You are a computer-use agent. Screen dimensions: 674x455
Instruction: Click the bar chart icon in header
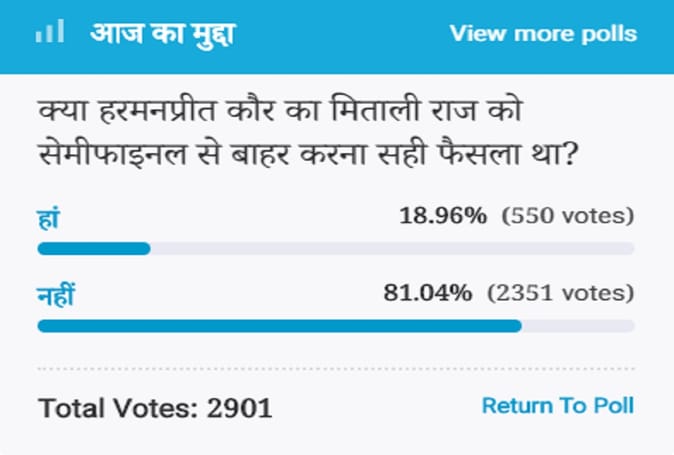coord(50,32)
